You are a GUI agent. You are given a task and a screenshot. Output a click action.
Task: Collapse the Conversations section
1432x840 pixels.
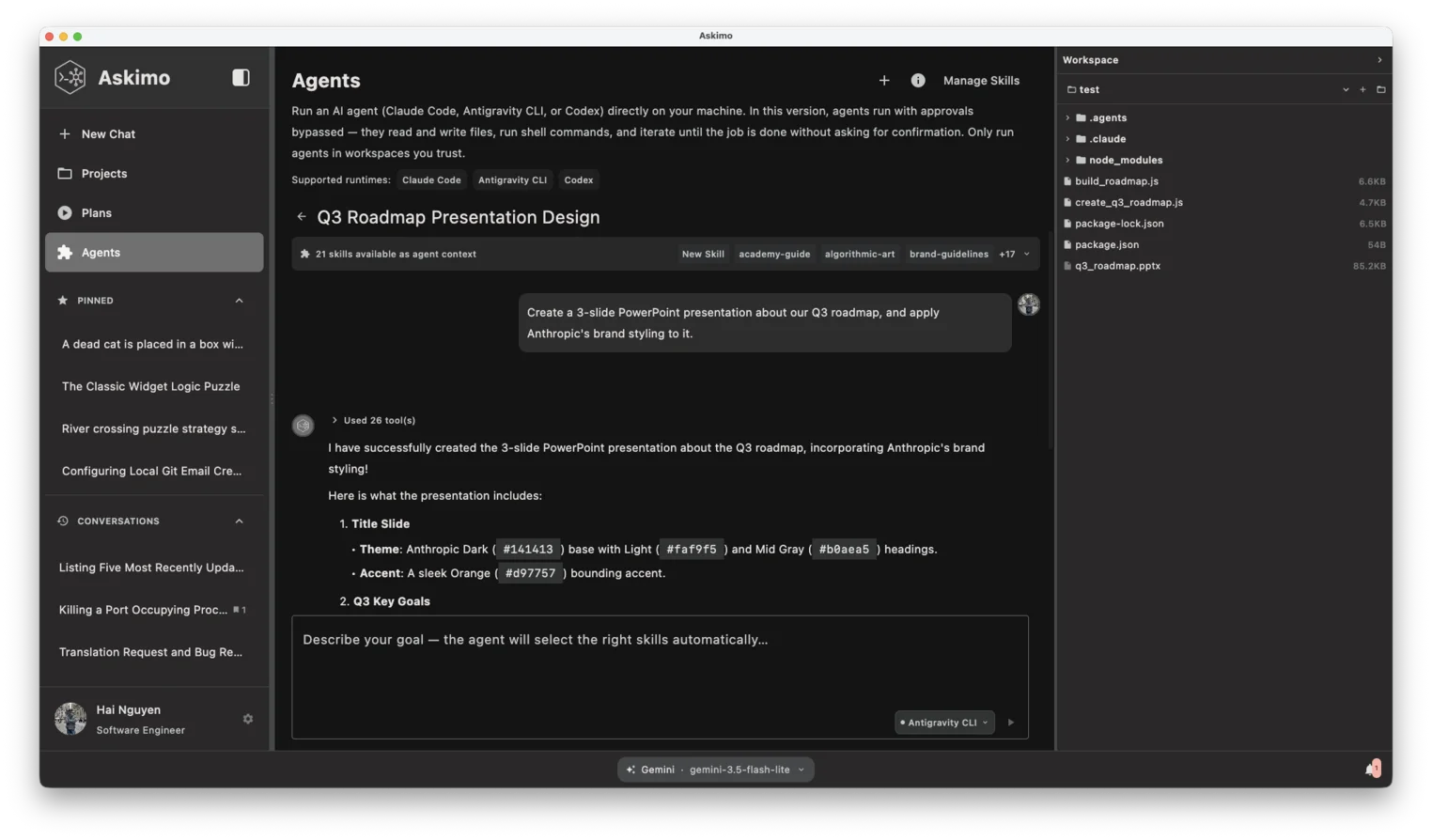coord(239,521)
